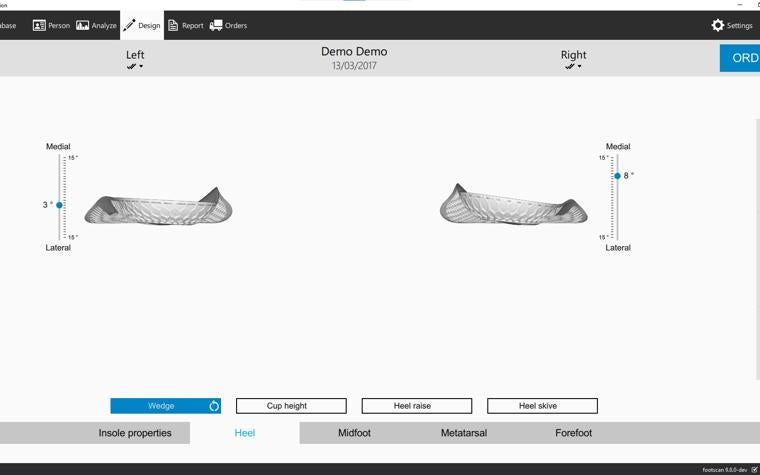The width and height of the screenshot is (760, 475).
Task: Switch to the Insole properties tab
Action: point(135,433)
